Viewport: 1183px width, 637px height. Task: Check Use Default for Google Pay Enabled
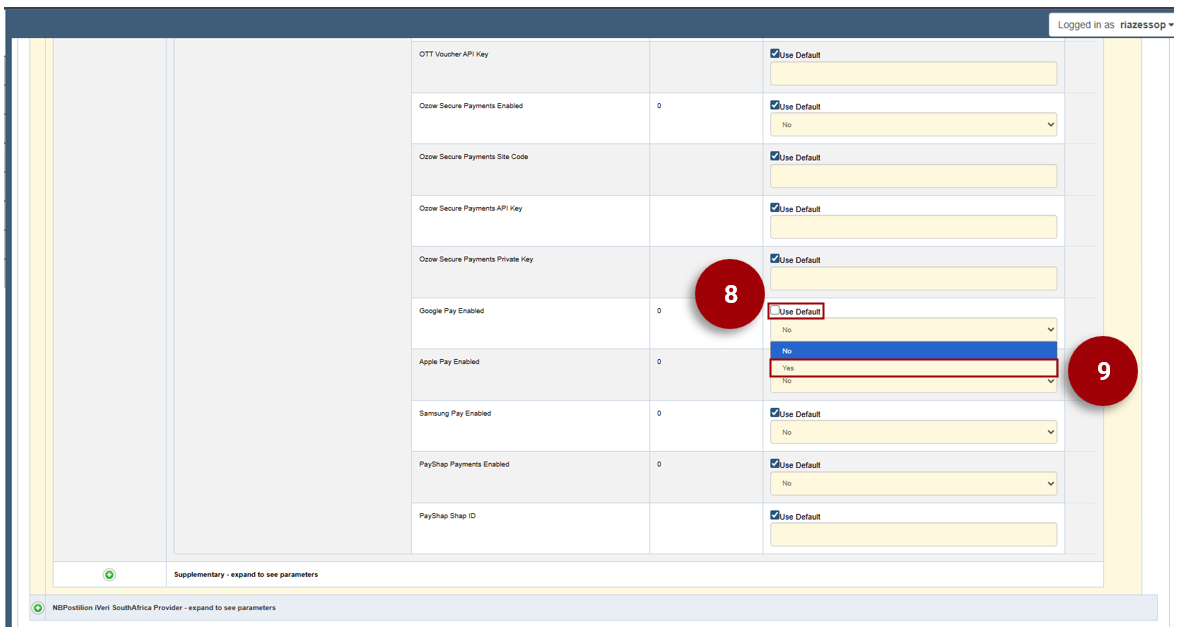(775, 311)
